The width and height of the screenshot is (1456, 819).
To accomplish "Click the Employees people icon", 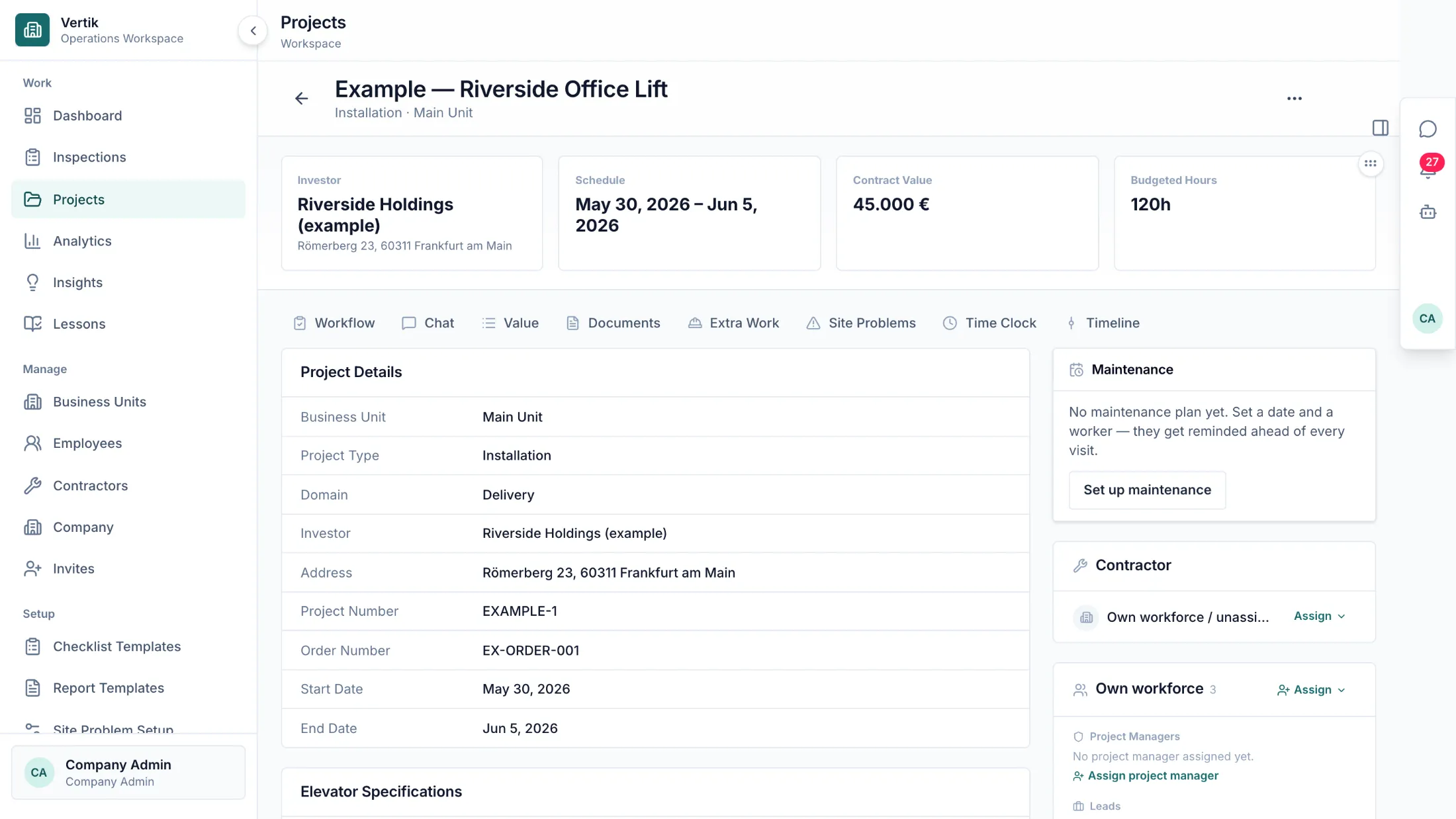I will tap(32, 443).
